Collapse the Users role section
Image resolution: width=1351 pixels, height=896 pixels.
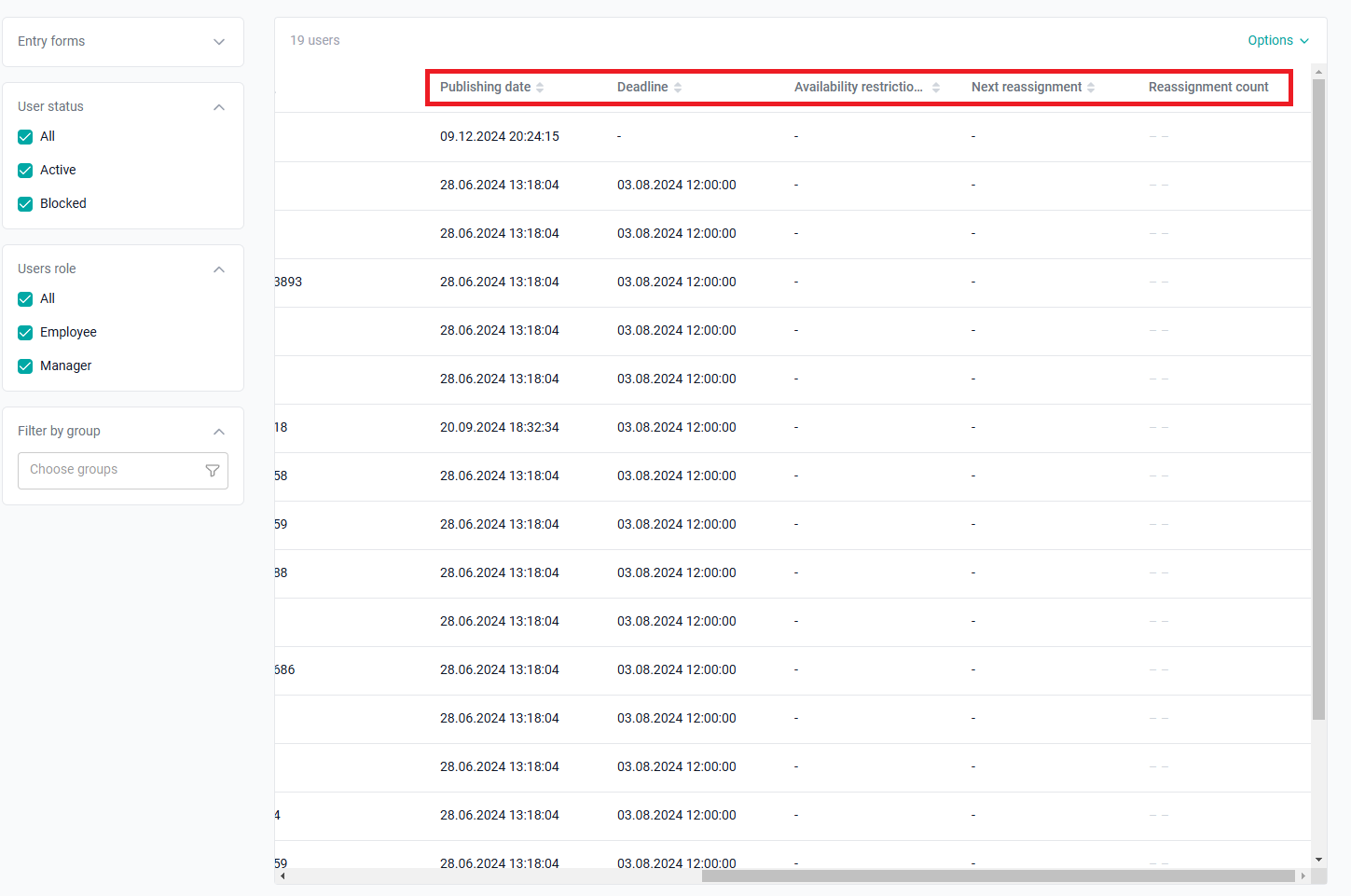coord(219,269)
